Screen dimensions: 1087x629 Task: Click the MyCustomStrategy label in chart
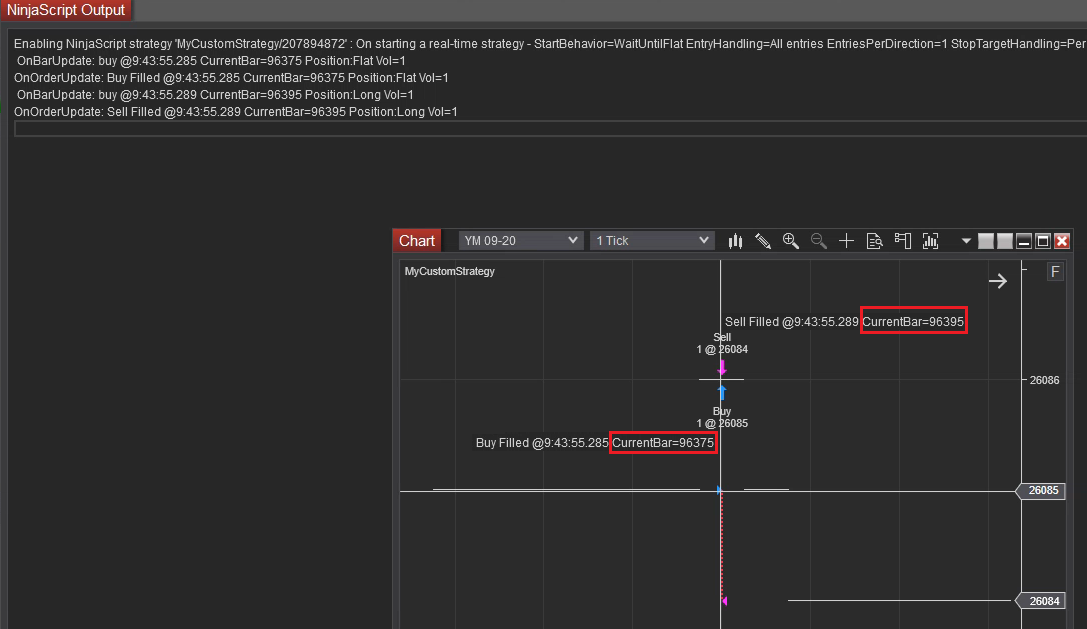coord(449,271)
